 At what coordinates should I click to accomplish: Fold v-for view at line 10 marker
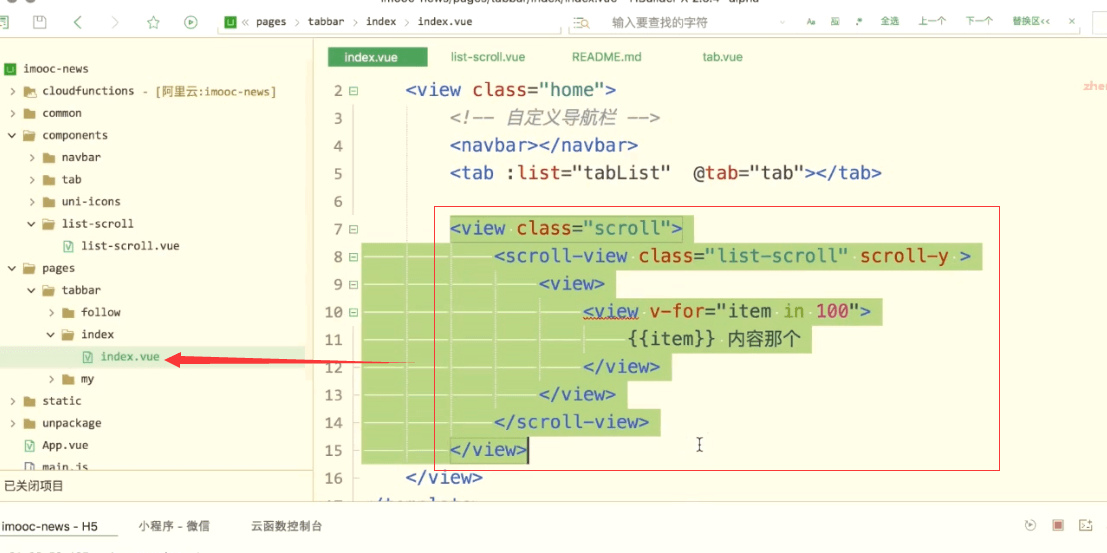click(x=354, y=312)
